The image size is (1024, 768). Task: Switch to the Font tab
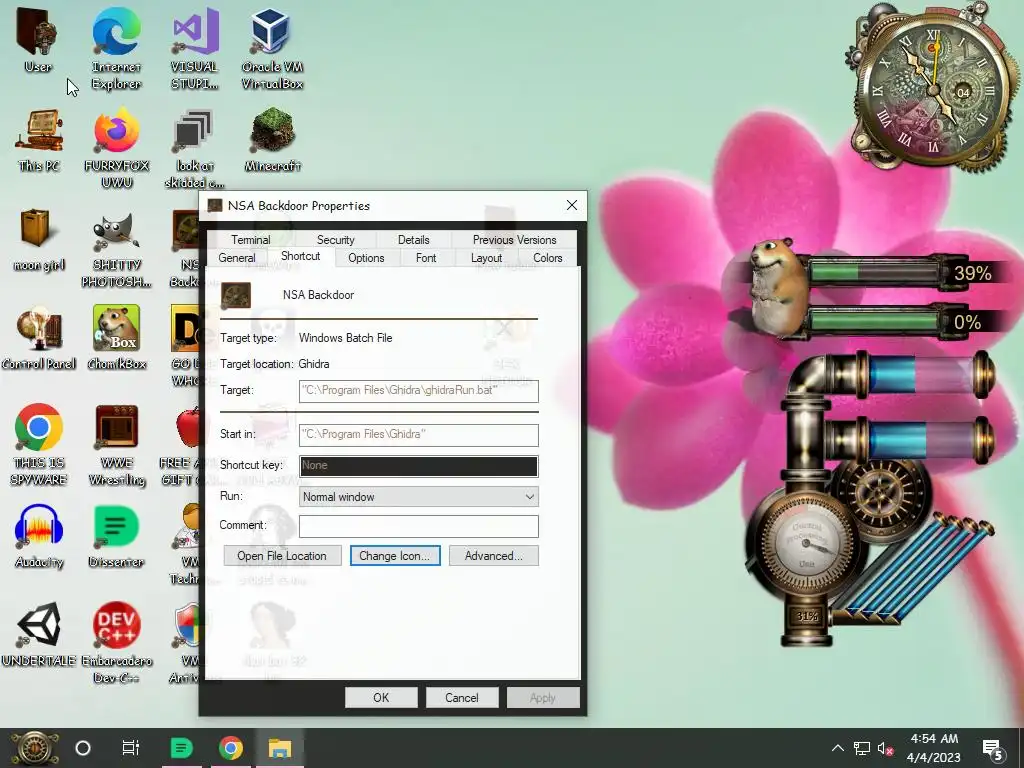426,258
